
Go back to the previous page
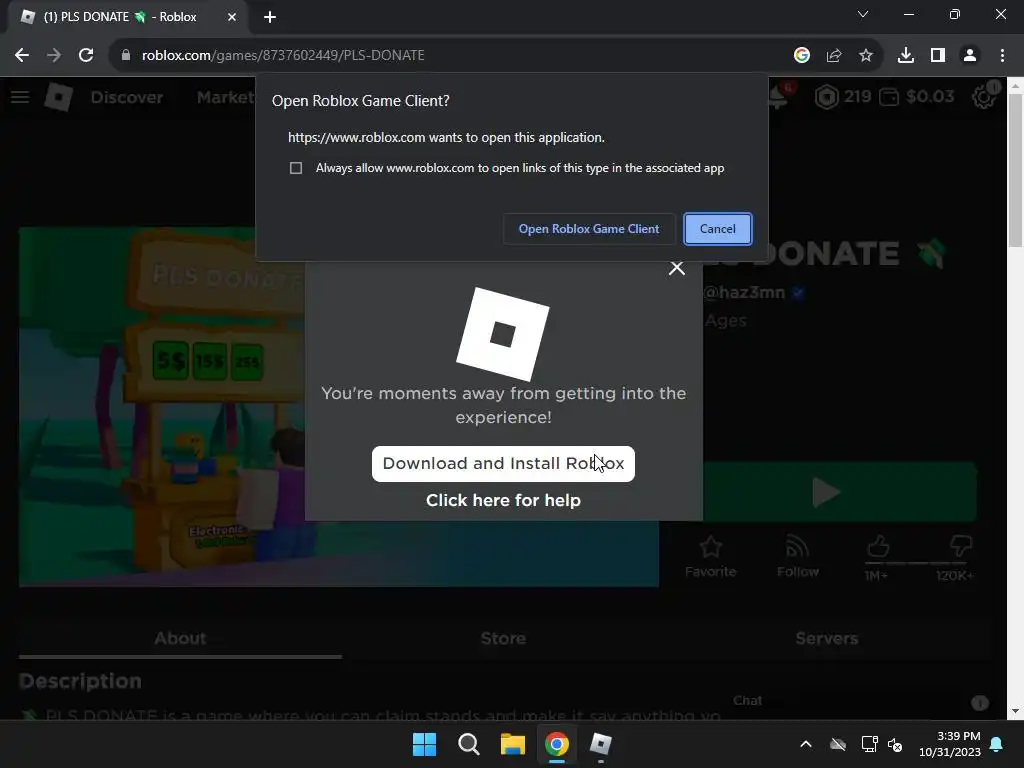[x=22, y=56]
